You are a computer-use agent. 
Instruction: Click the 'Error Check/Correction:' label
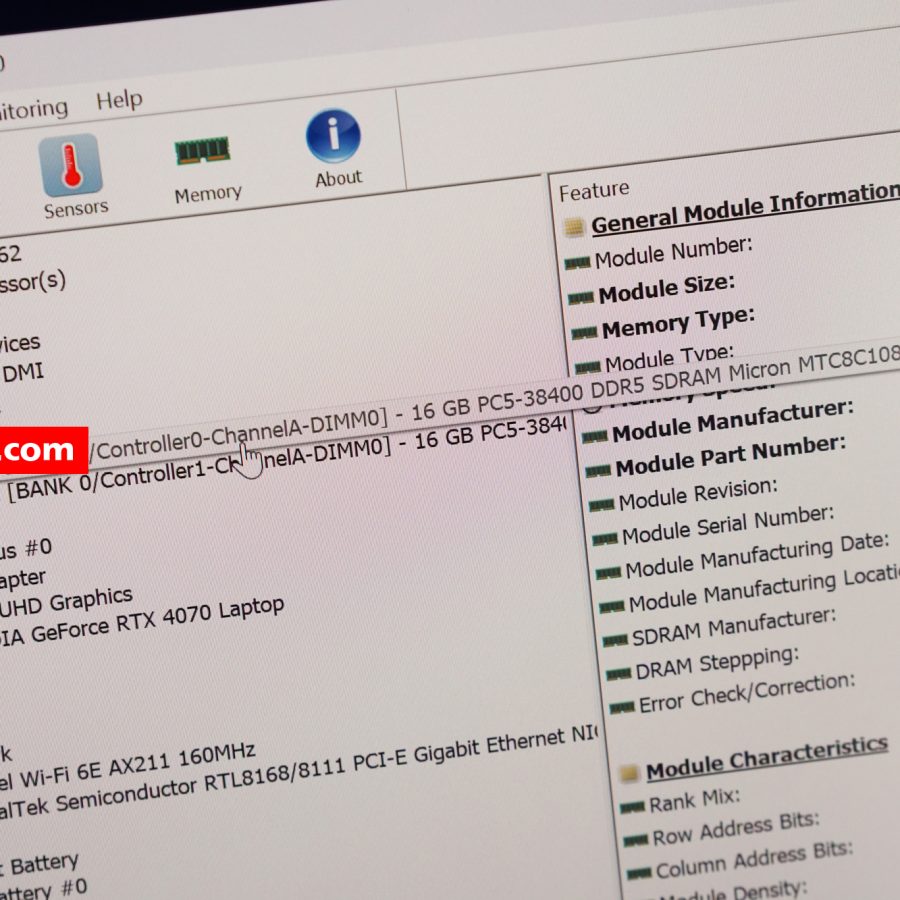pos(747,693)
